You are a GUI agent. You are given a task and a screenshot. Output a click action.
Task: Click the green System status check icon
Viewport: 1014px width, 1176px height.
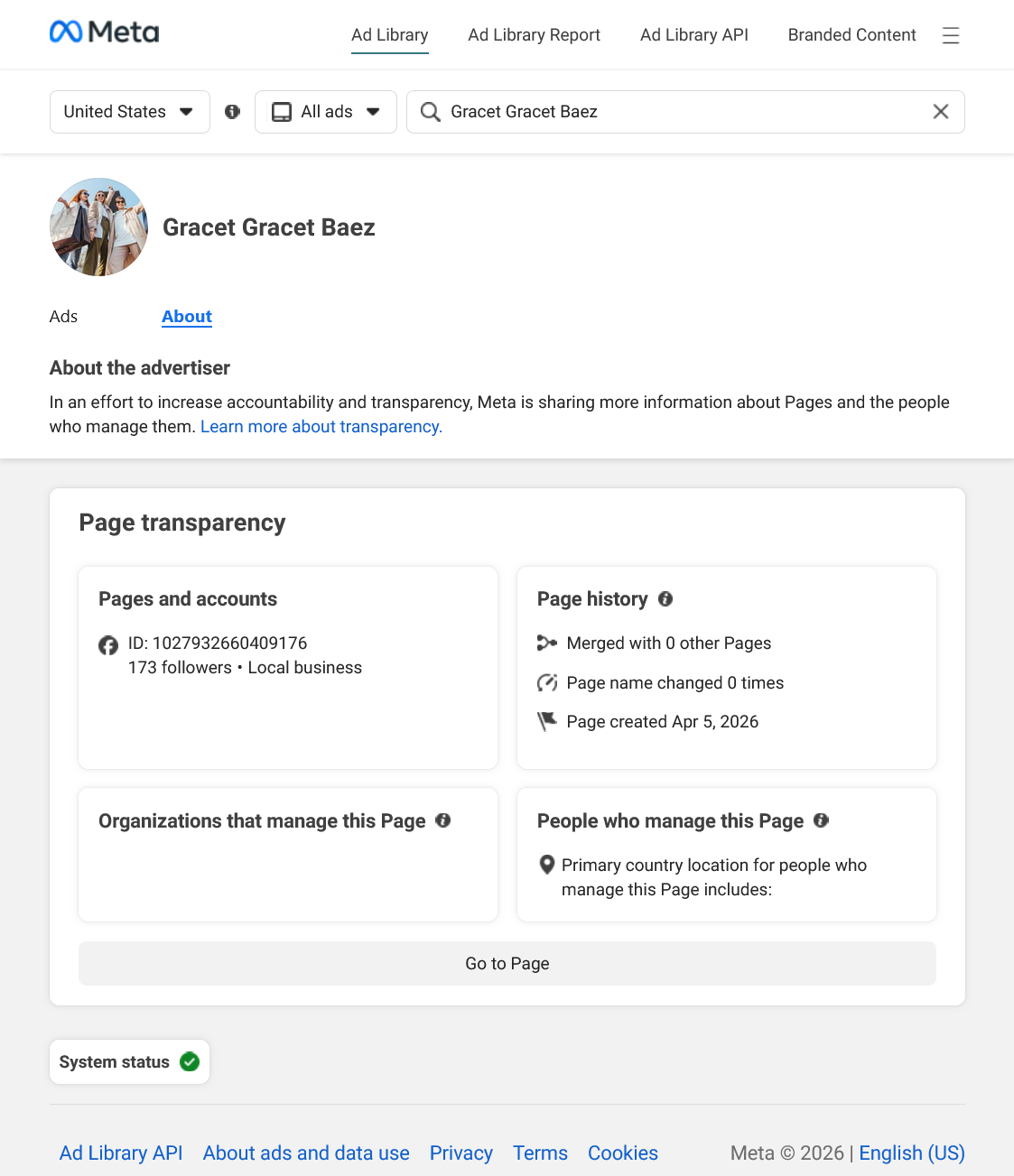[190, 1061]
